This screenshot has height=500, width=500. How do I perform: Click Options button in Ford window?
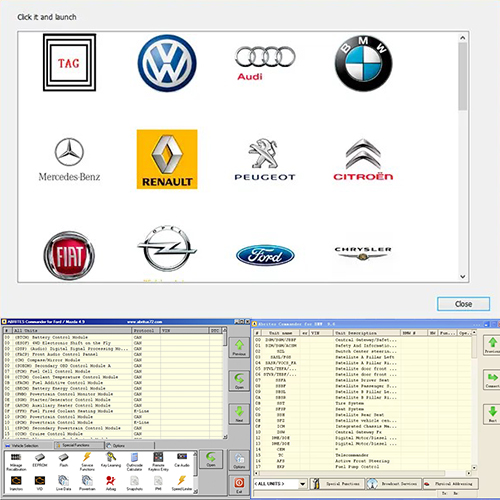[239, 461]
